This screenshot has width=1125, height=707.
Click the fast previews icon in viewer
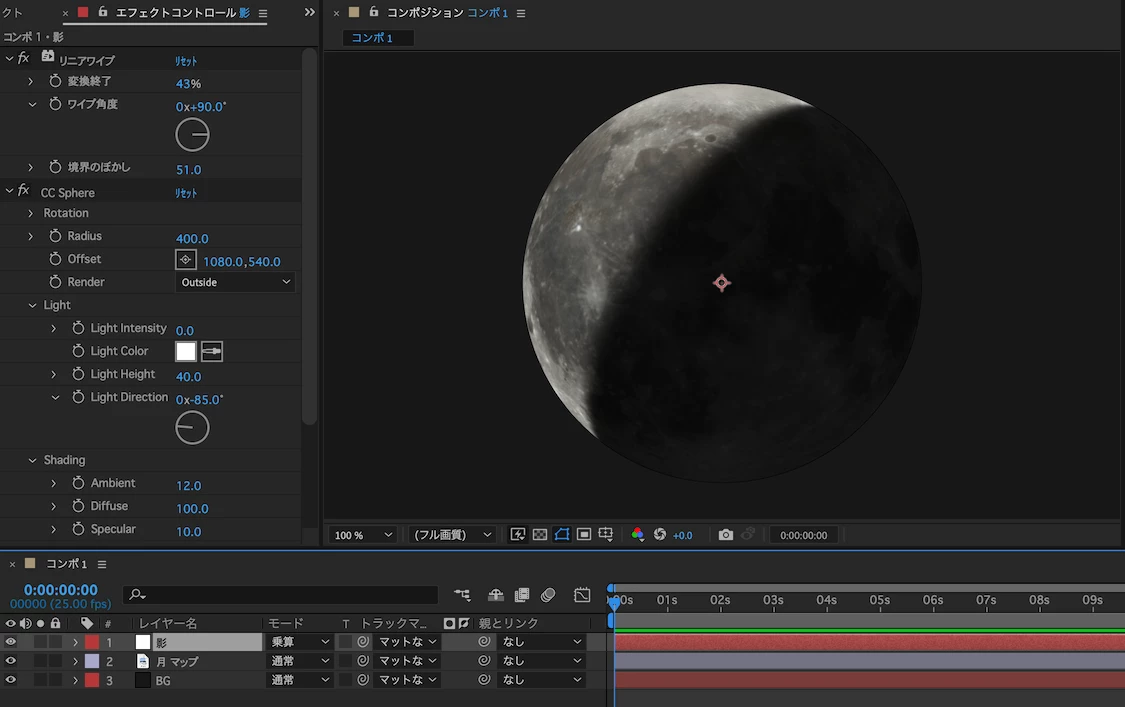coord(518,535)
